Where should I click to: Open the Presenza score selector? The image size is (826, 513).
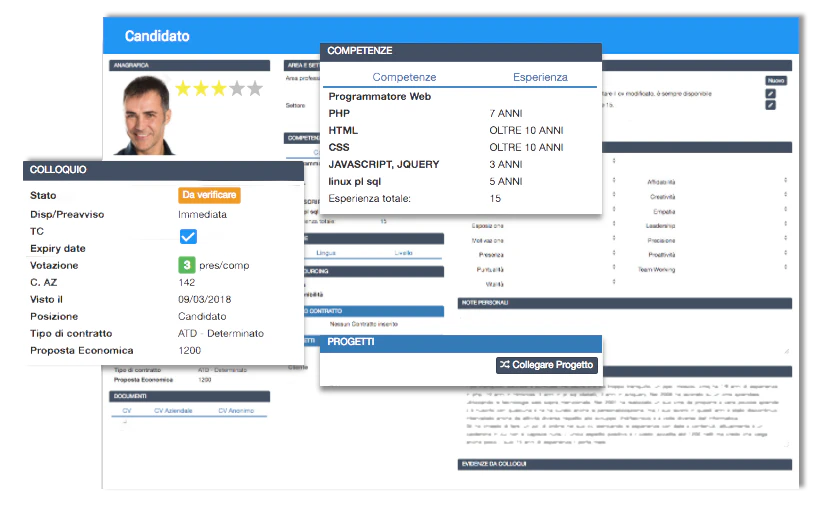coord(614,253)
